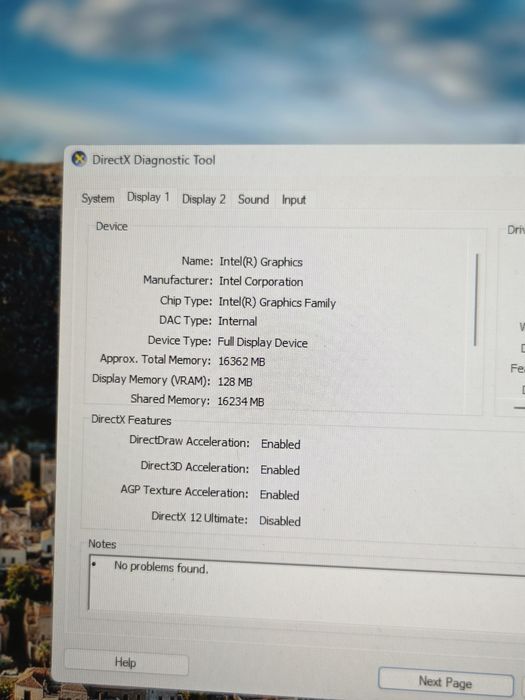This screenshot has width=525, height=700.
Task: Click the '128 MB' VRAM value
Action: coord(235,382)
